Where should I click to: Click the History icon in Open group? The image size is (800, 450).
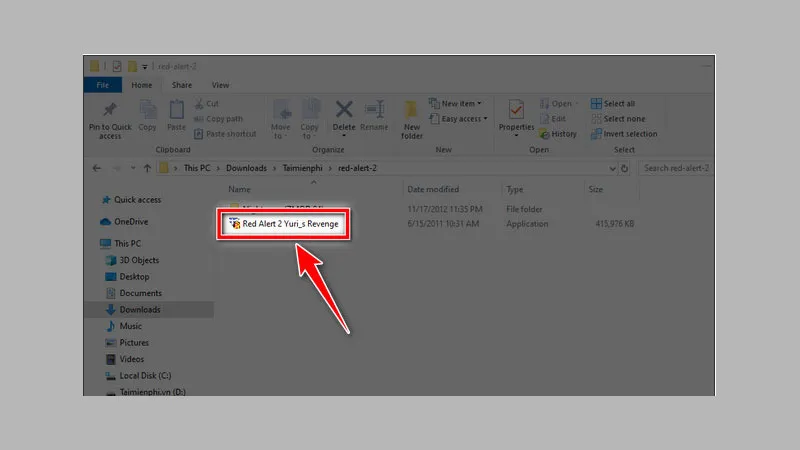click(x=557, y=134)
